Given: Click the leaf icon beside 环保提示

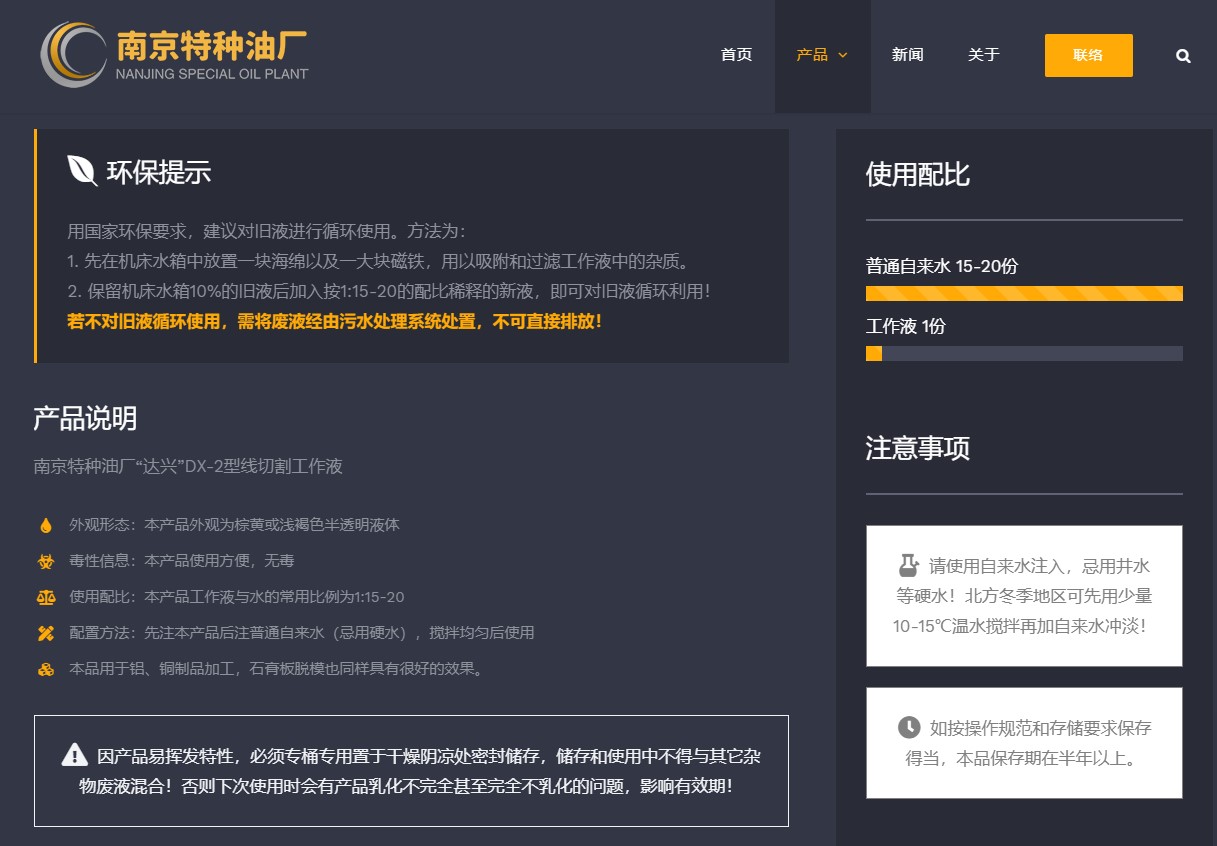Looking at the screenshot, I should point(82,171).
